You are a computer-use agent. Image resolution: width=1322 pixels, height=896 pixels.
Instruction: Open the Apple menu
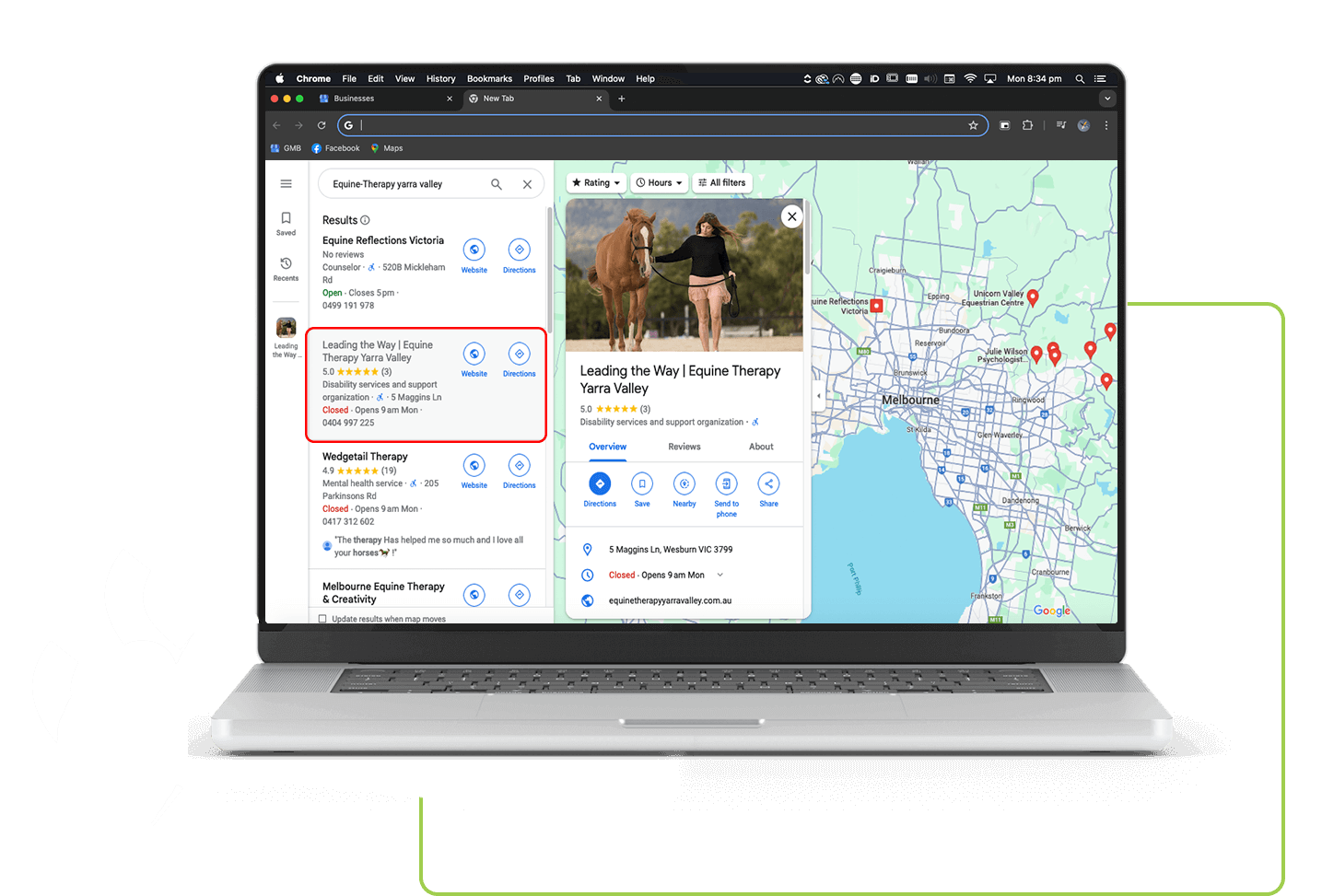point(279,79)
